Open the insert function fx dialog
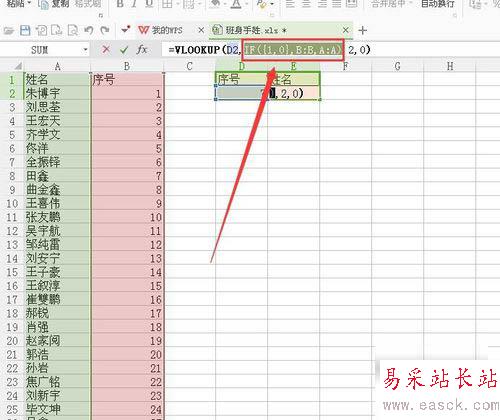The image size is (500, 420). pyautogui.click(x=142, y=50)
